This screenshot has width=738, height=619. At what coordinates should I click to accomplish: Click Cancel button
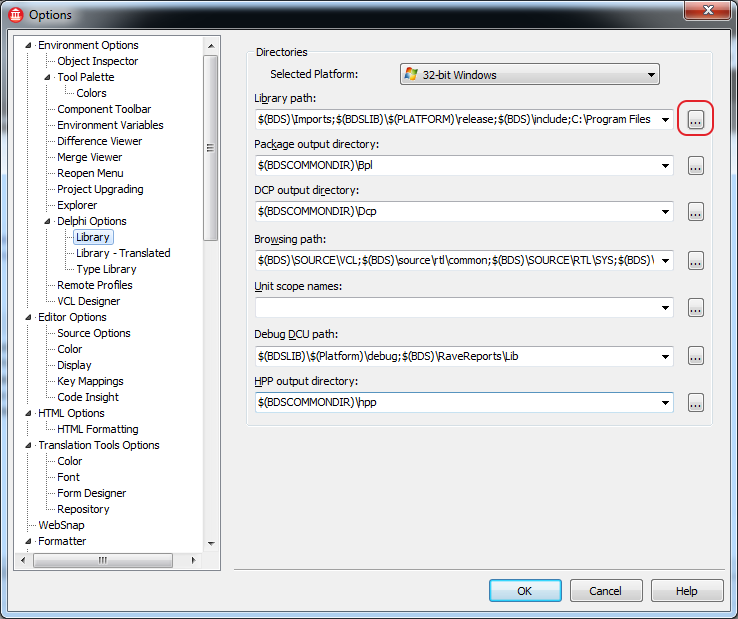pos(606,591)
